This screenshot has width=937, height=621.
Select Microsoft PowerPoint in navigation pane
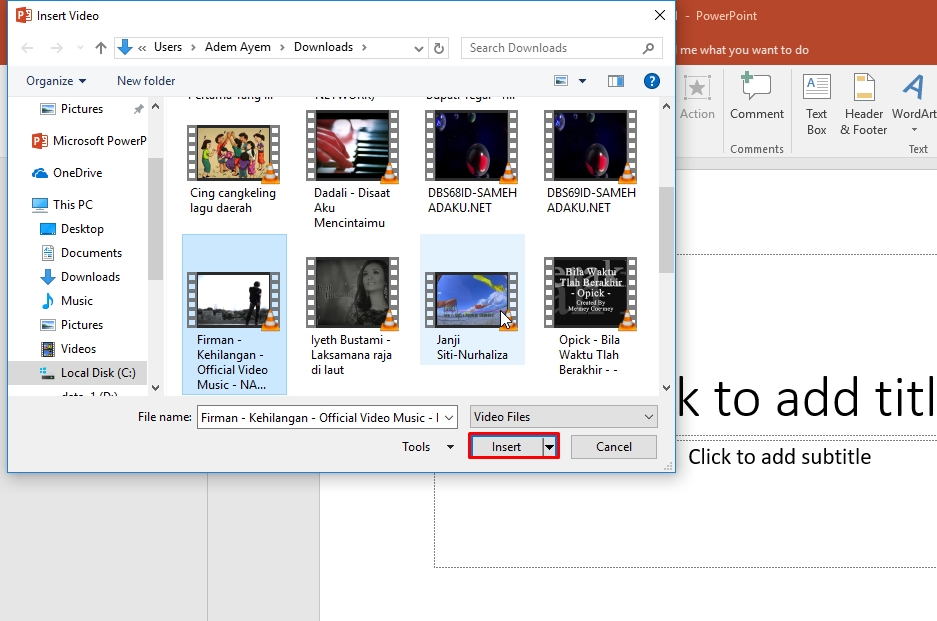[89, 141]
